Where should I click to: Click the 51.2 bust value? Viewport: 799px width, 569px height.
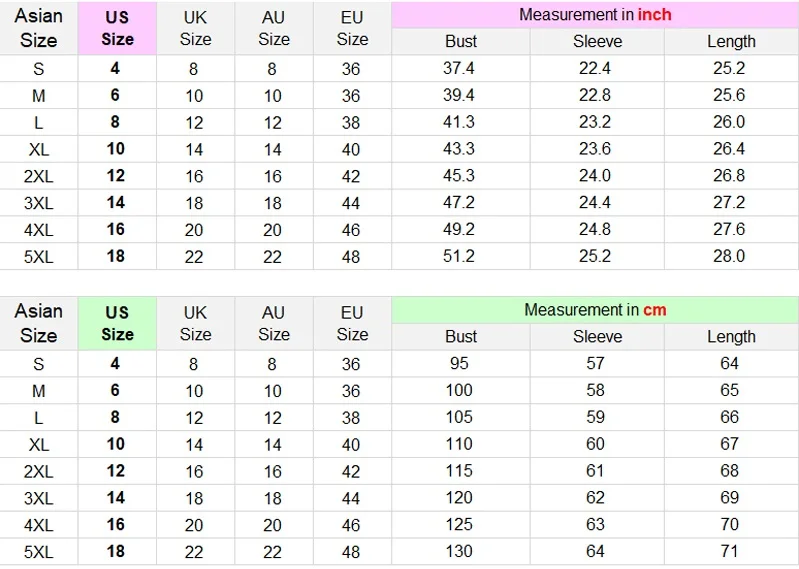click(x=459, y=255)
